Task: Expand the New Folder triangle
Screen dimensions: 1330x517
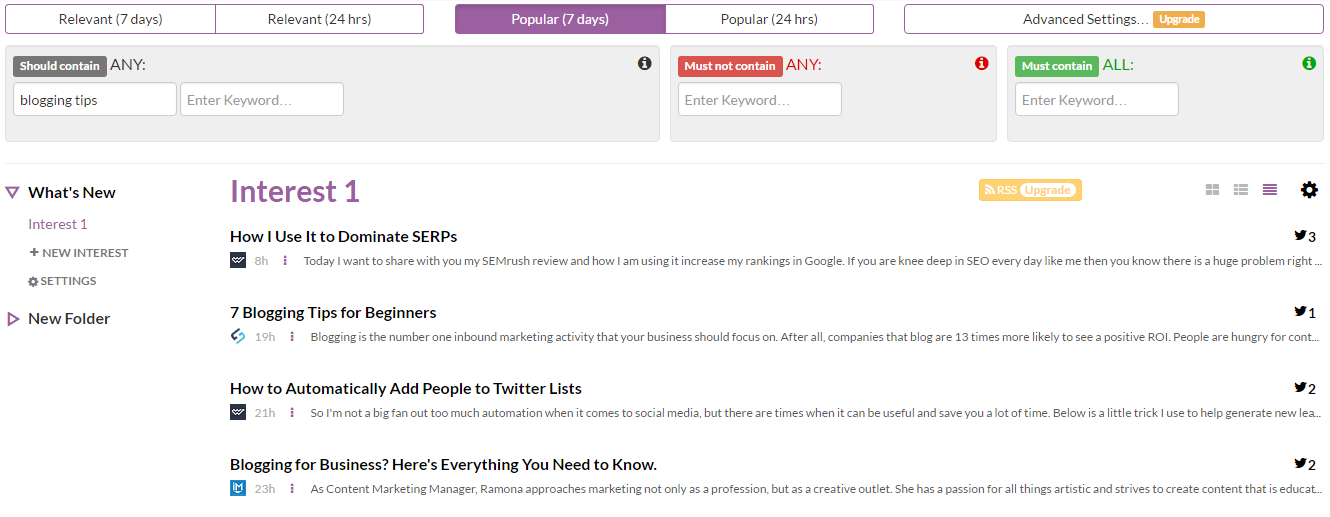Action: [x=13, y=319]
